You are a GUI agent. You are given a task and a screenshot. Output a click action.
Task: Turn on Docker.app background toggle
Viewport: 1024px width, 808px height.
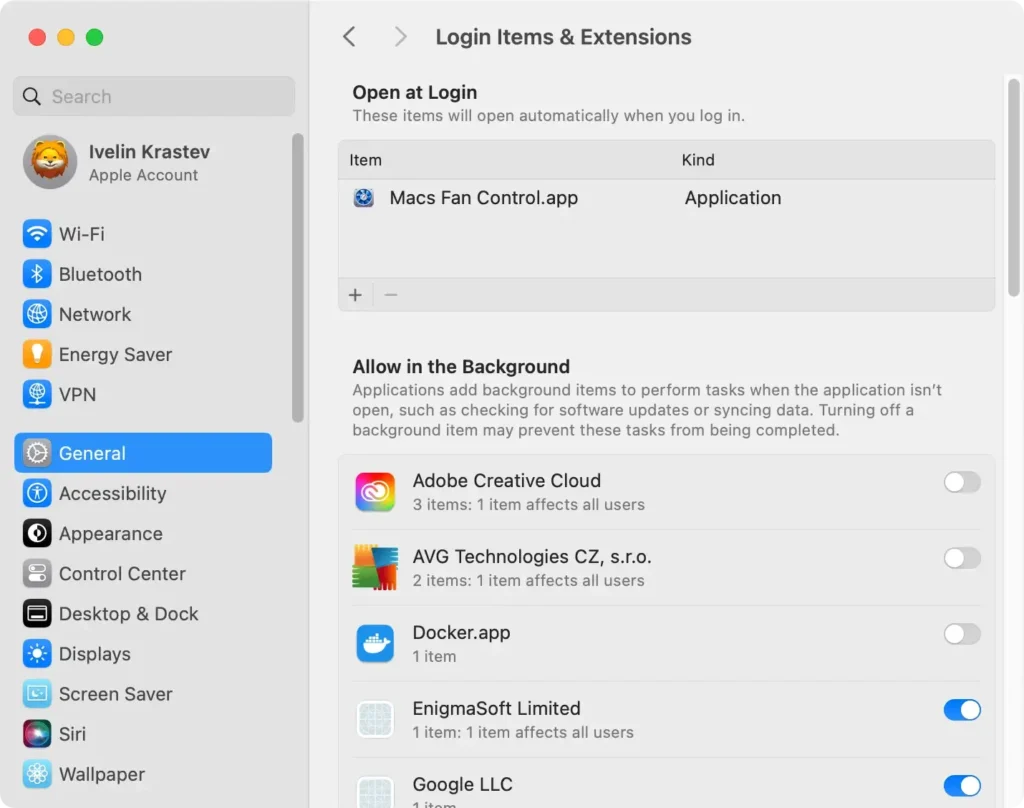(x=961, y=634)
